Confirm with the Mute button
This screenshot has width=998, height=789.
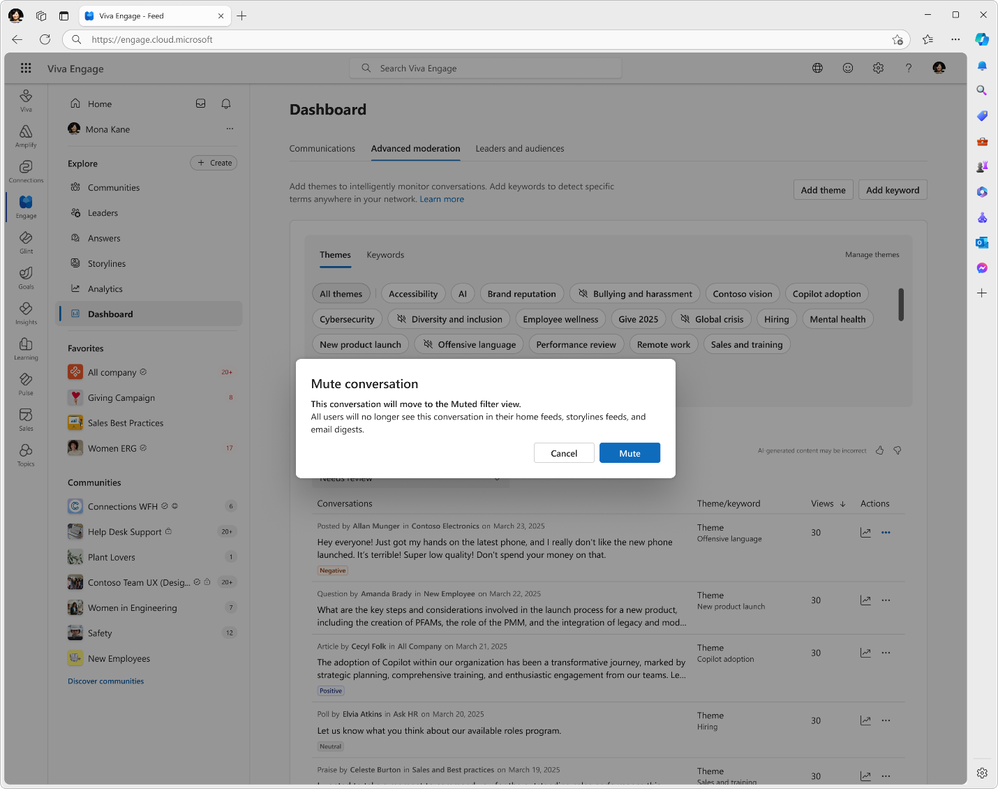point(629,453)
